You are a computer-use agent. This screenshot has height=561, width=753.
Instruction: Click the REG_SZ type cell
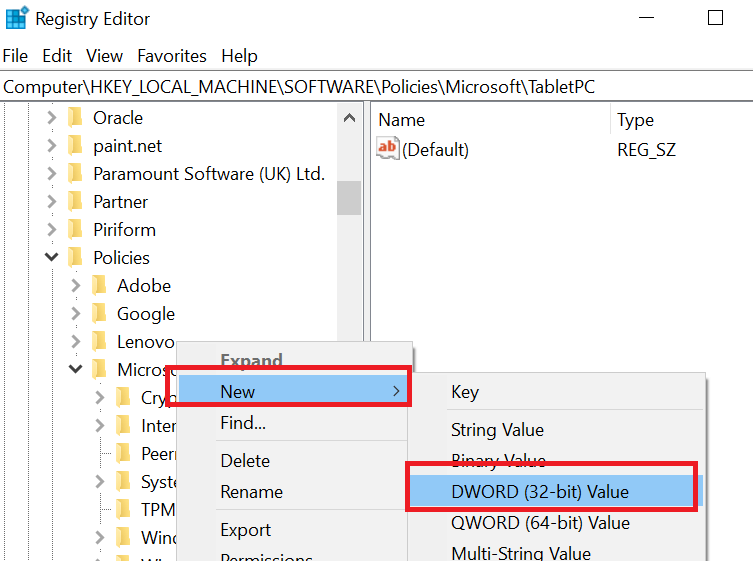tap(646, 150)
